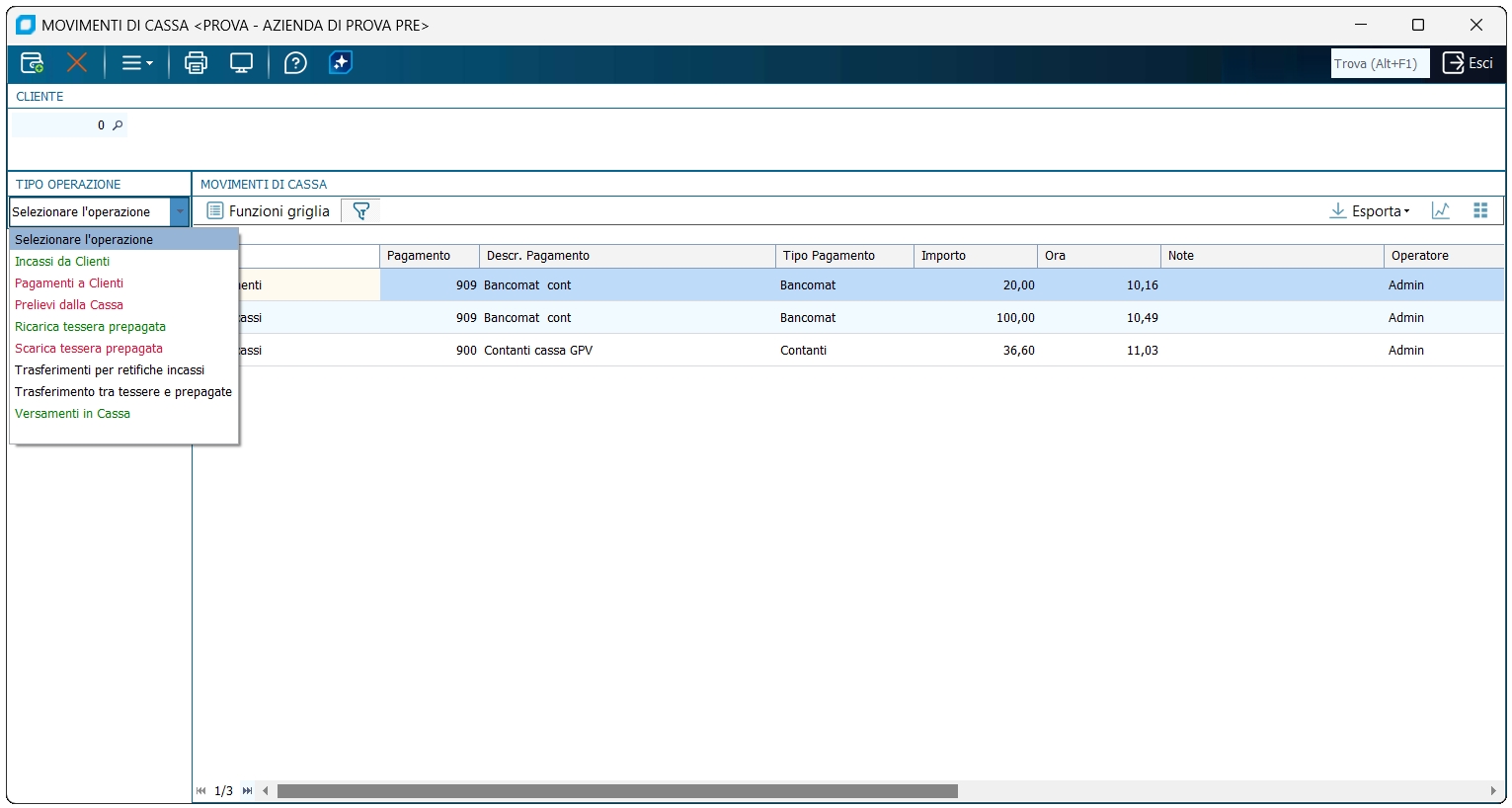Click the Trova search field
This screenshot has height=808, width=1512.
1379,63
